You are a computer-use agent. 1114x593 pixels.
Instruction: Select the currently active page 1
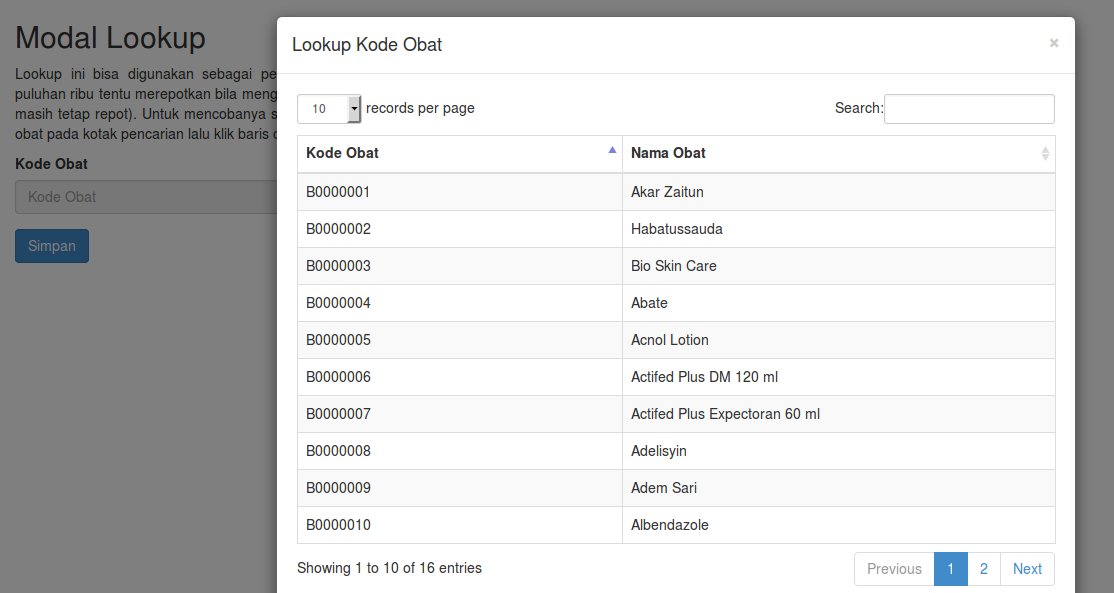[x=950, y=569]
